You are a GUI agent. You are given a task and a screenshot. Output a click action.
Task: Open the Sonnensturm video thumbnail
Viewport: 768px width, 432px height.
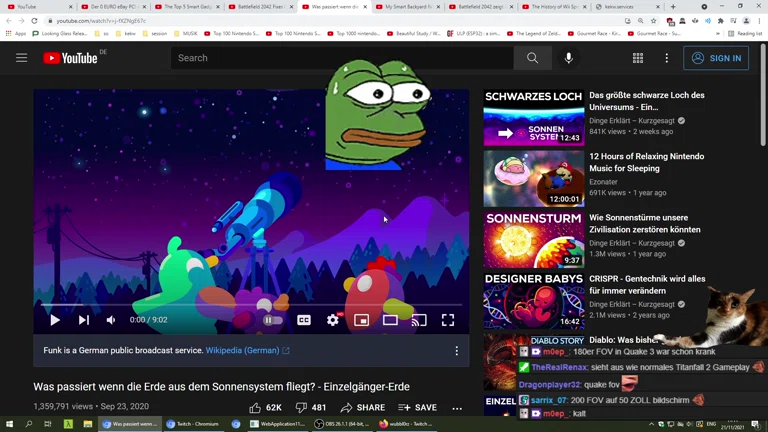[534, 240]
